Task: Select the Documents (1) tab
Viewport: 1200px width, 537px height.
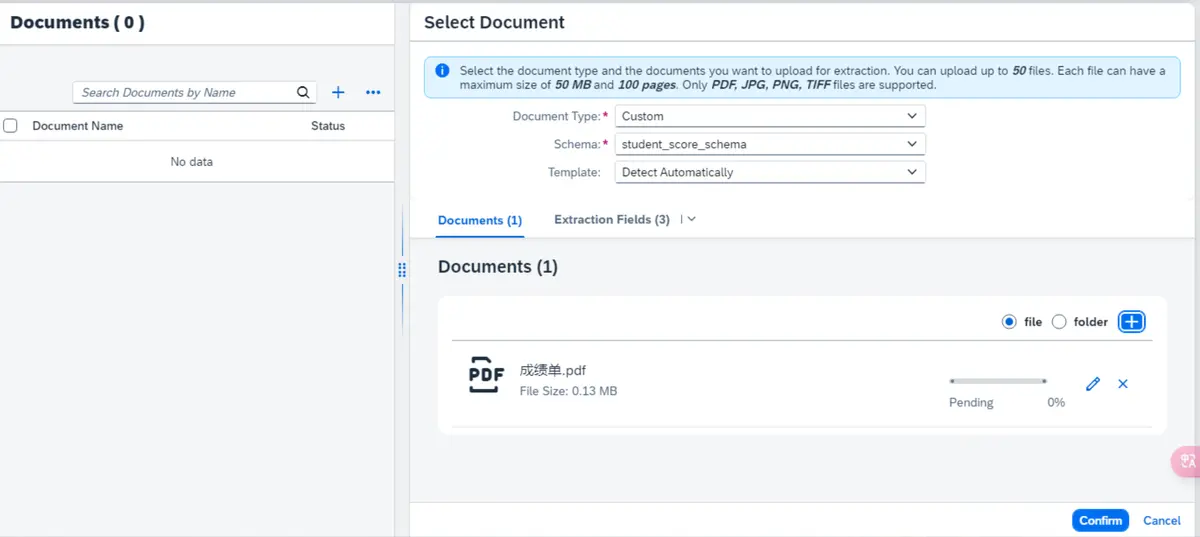Action: tap(480, 220)
